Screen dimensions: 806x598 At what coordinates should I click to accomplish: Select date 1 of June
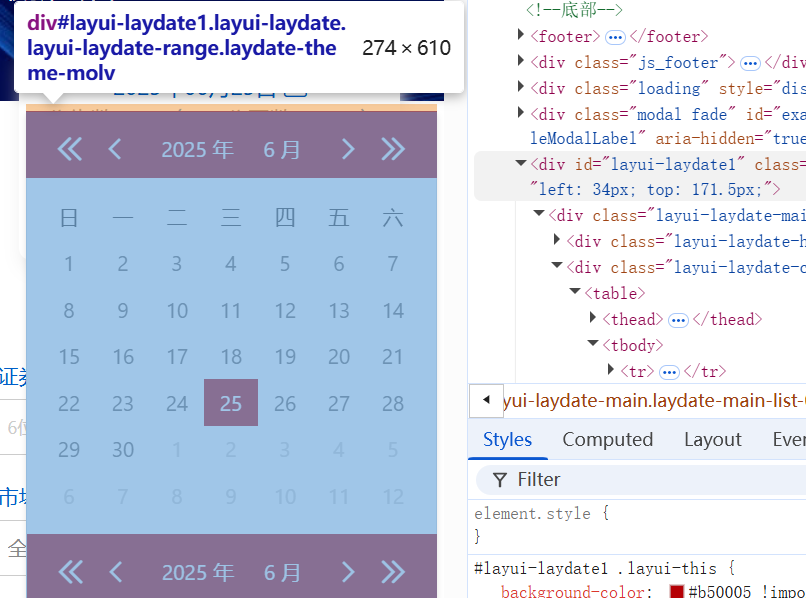click(x=68, y=263)
